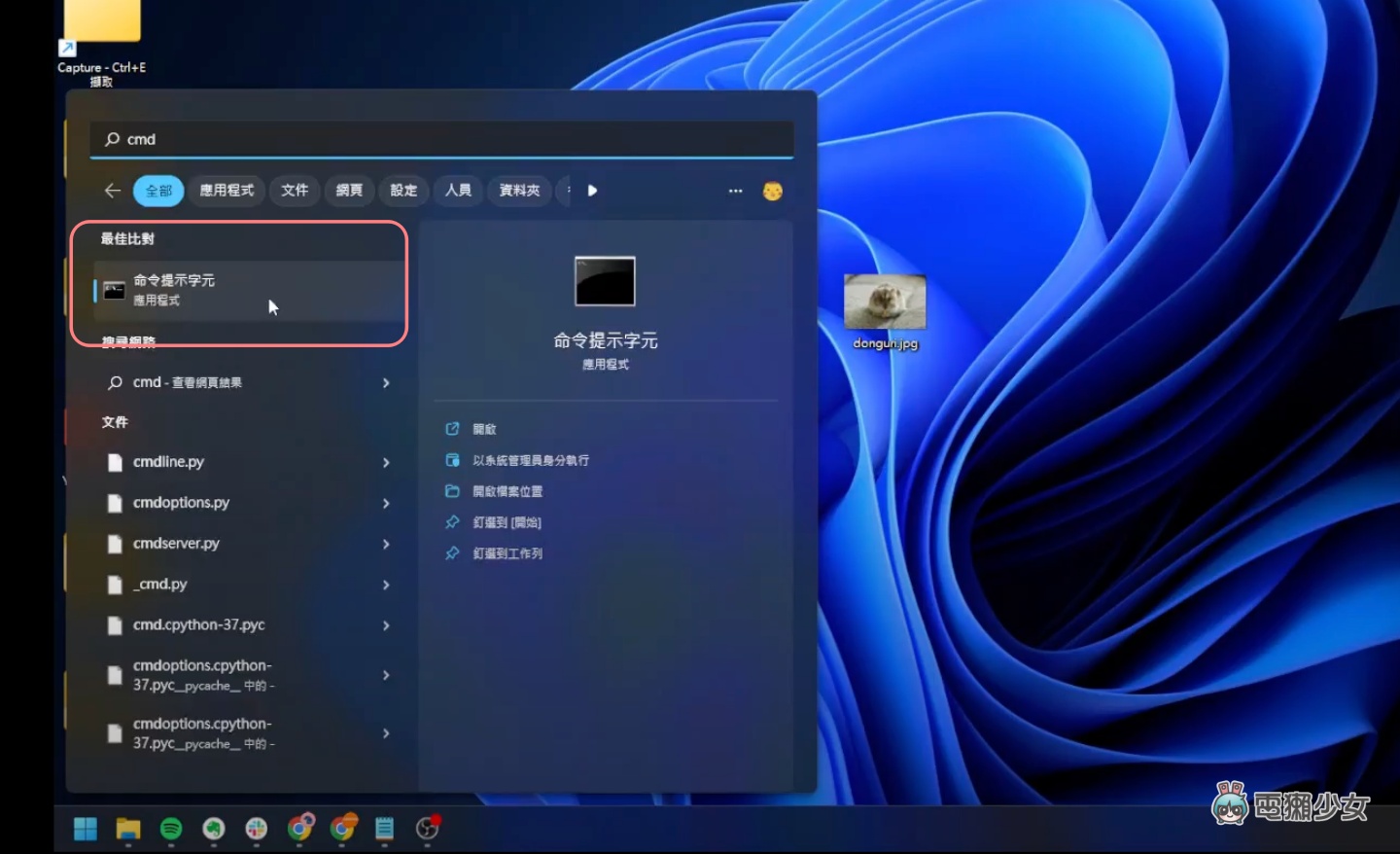Launch Spotify from the taskbar
Image resolution: width=1400 pixels, height=854 pixels.
click(x=171, y=829)
